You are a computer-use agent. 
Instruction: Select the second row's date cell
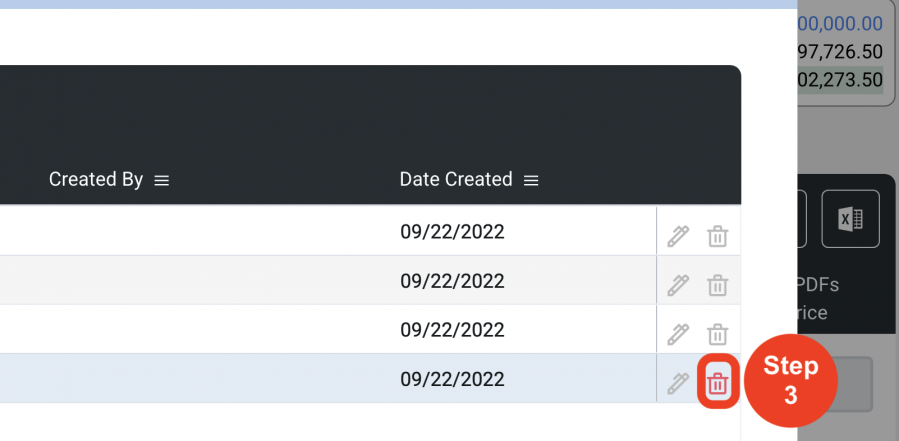[x=452, y=281]
